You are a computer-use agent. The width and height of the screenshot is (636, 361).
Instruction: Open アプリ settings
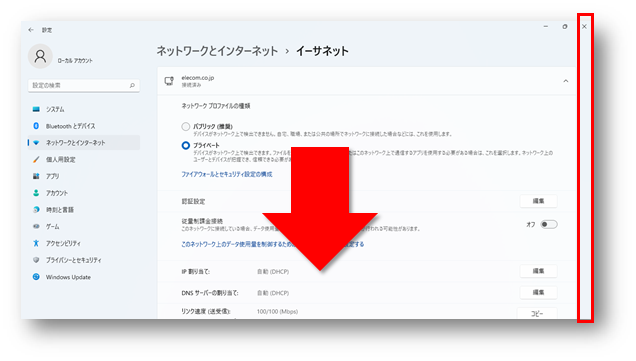84,176
